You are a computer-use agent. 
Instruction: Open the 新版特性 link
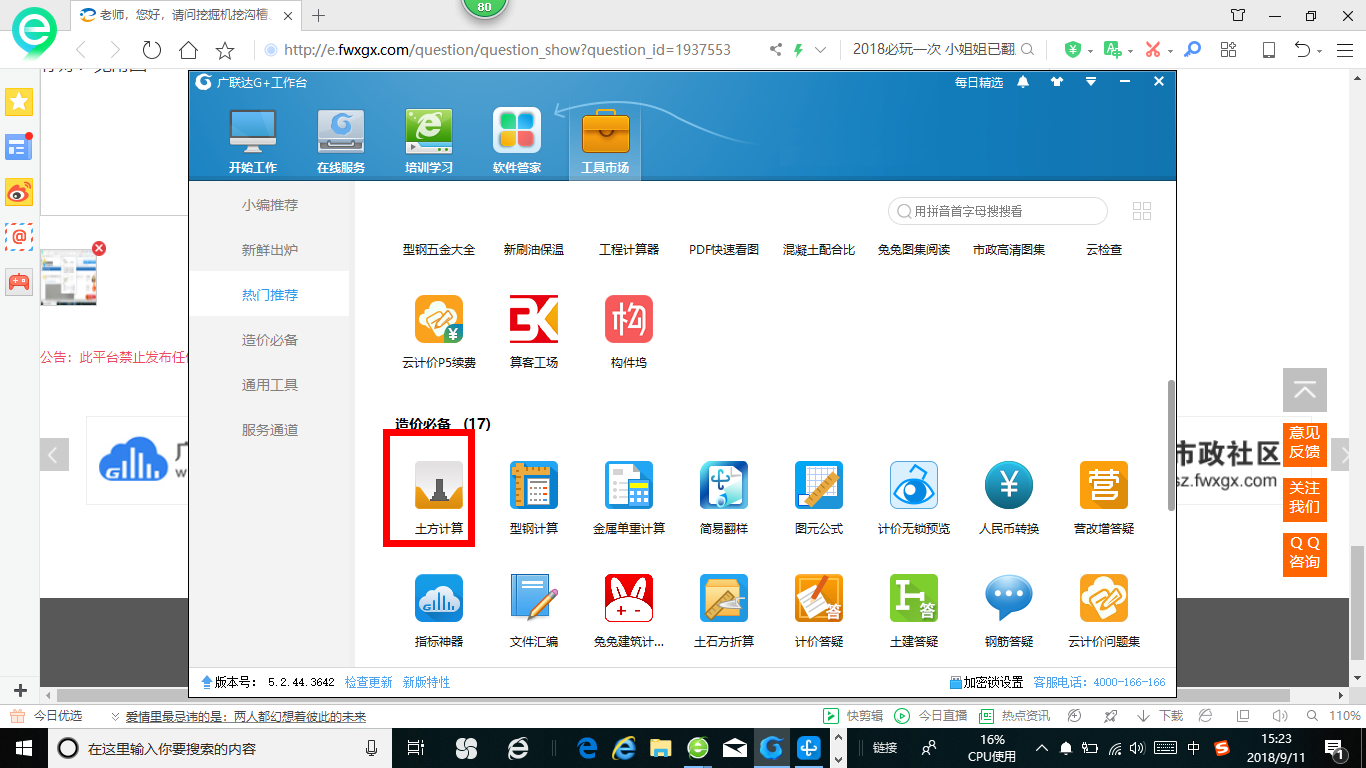426,682
